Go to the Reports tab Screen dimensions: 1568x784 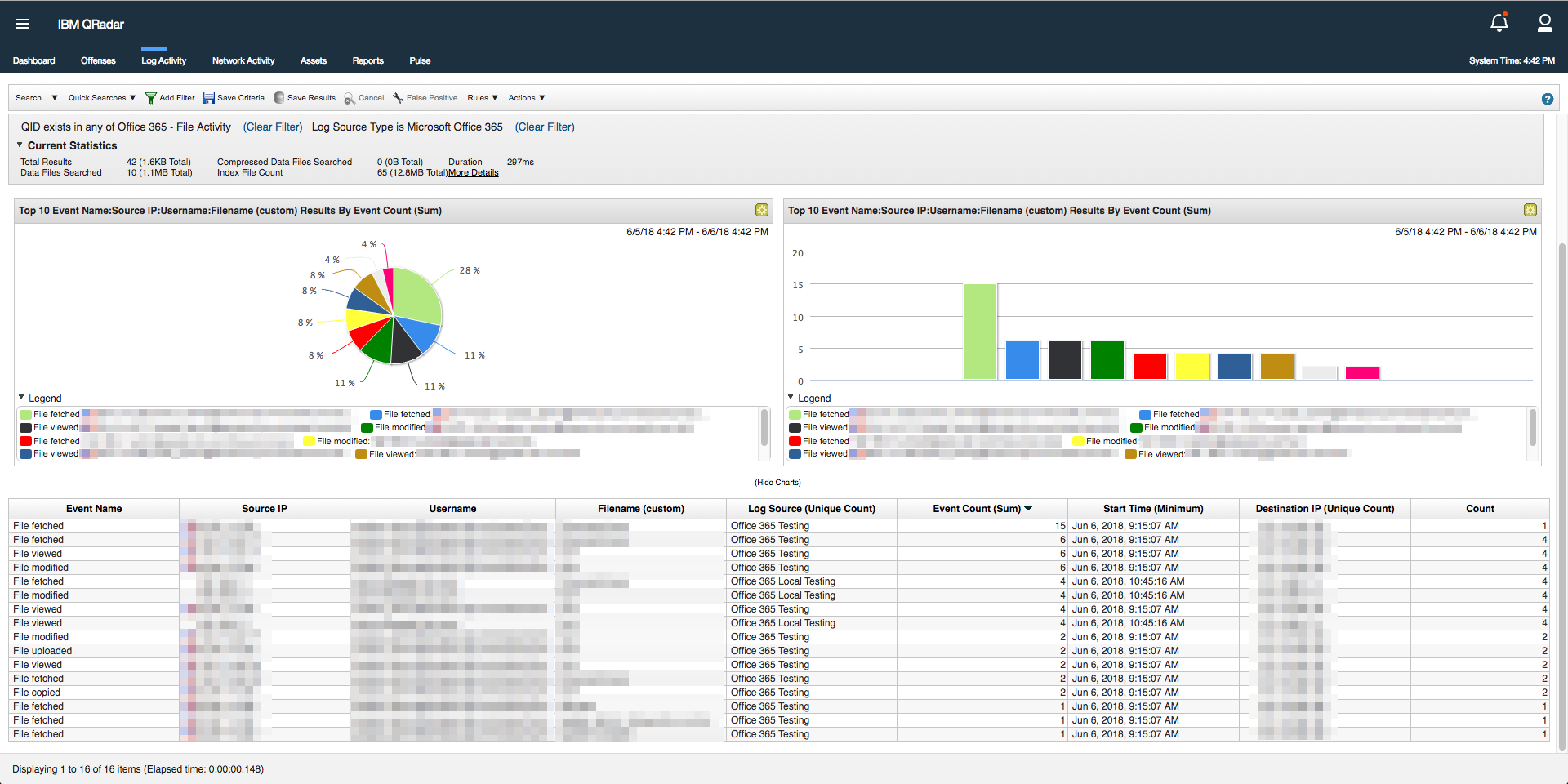(x=367, y=60)
